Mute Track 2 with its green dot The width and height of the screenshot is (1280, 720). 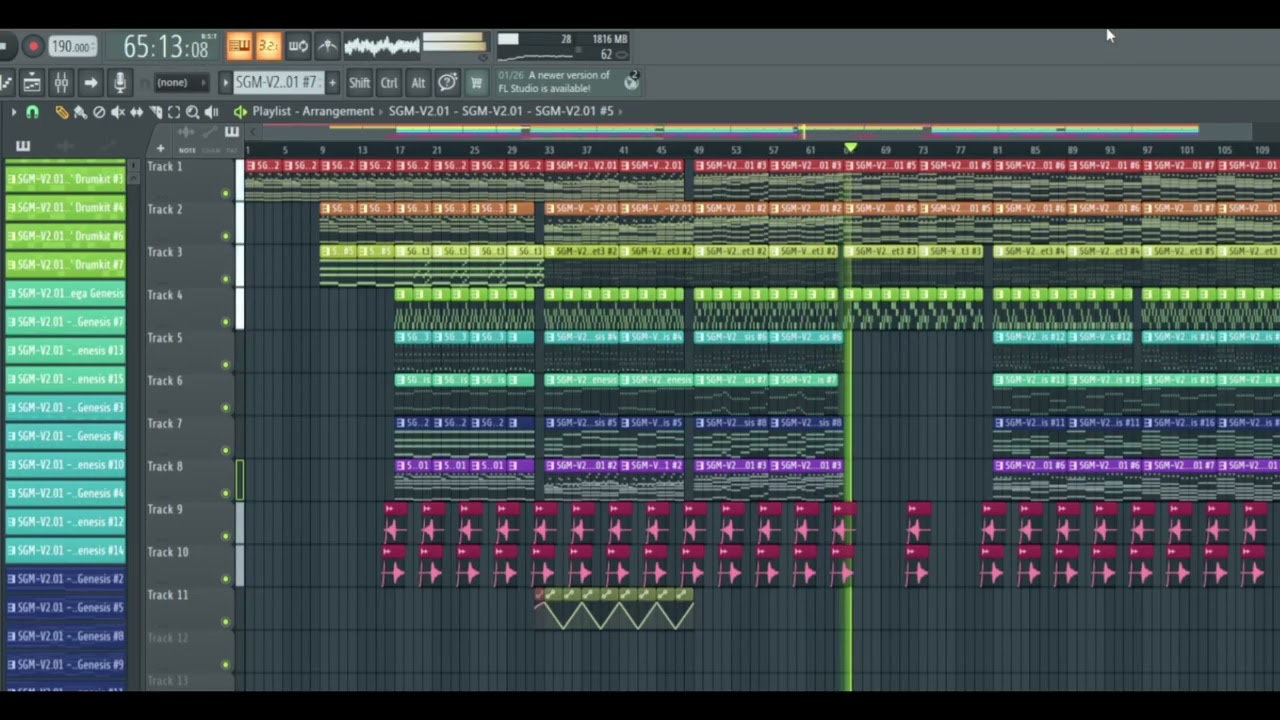[x=225, y=237]
